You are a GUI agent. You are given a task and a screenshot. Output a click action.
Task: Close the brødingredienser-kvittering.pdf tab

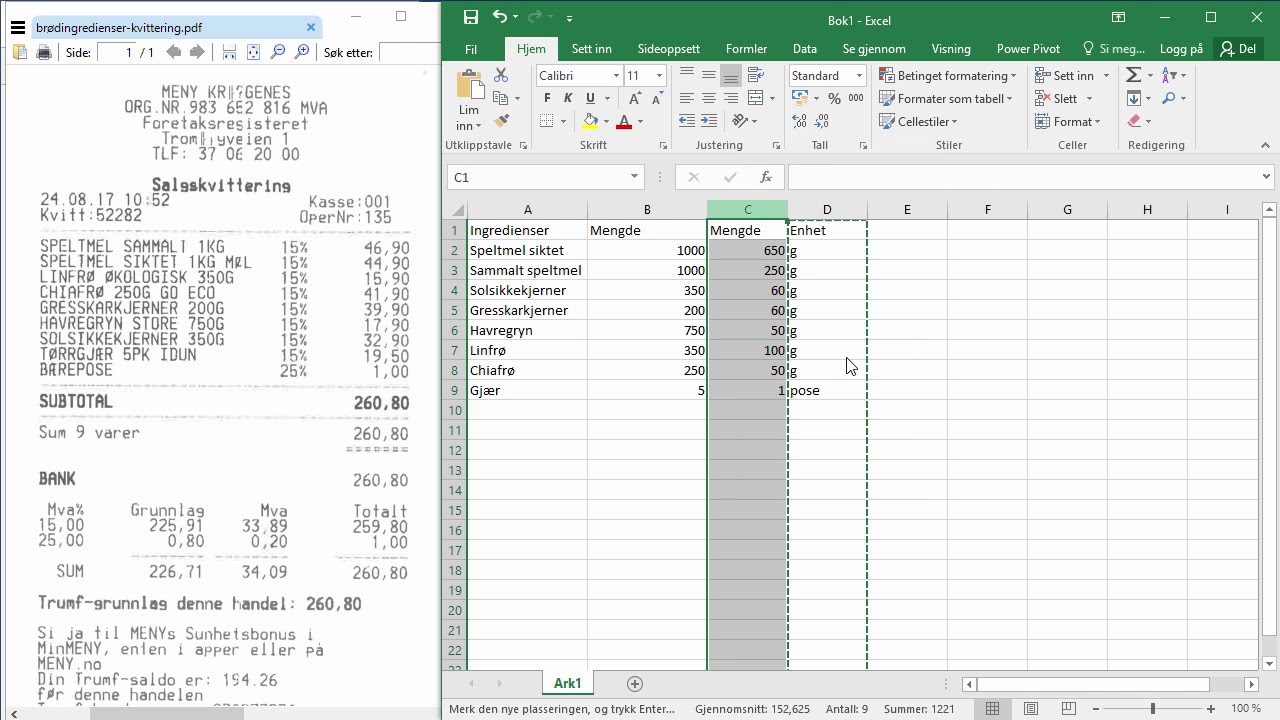tap(311, 28)
